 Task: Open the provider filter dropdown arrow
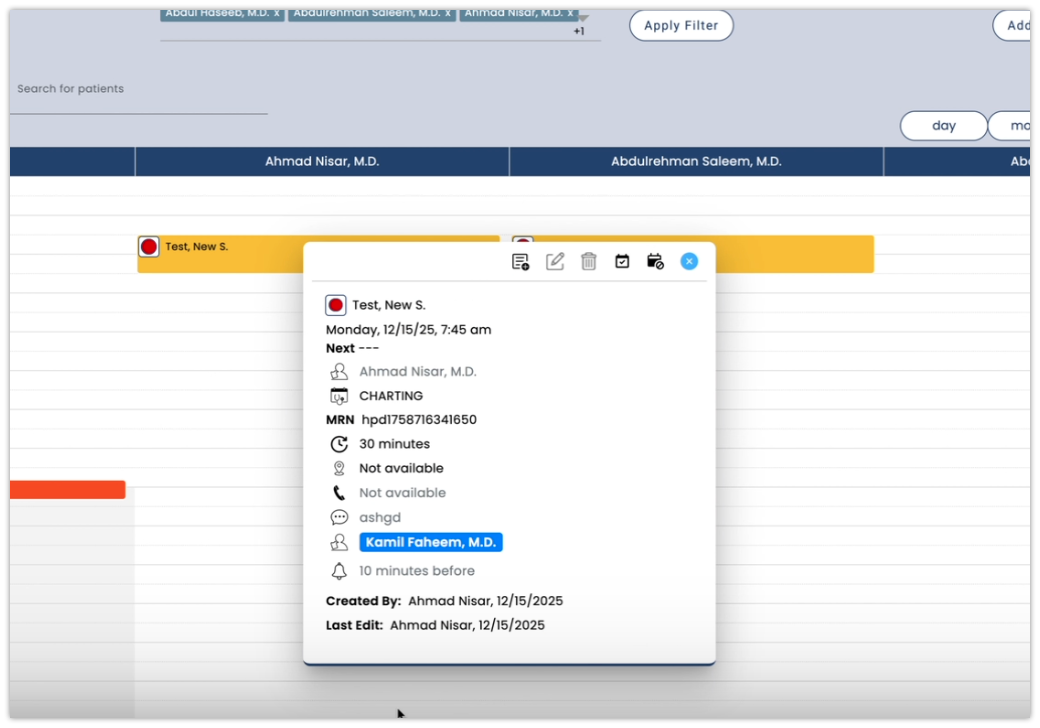point(584,17)
